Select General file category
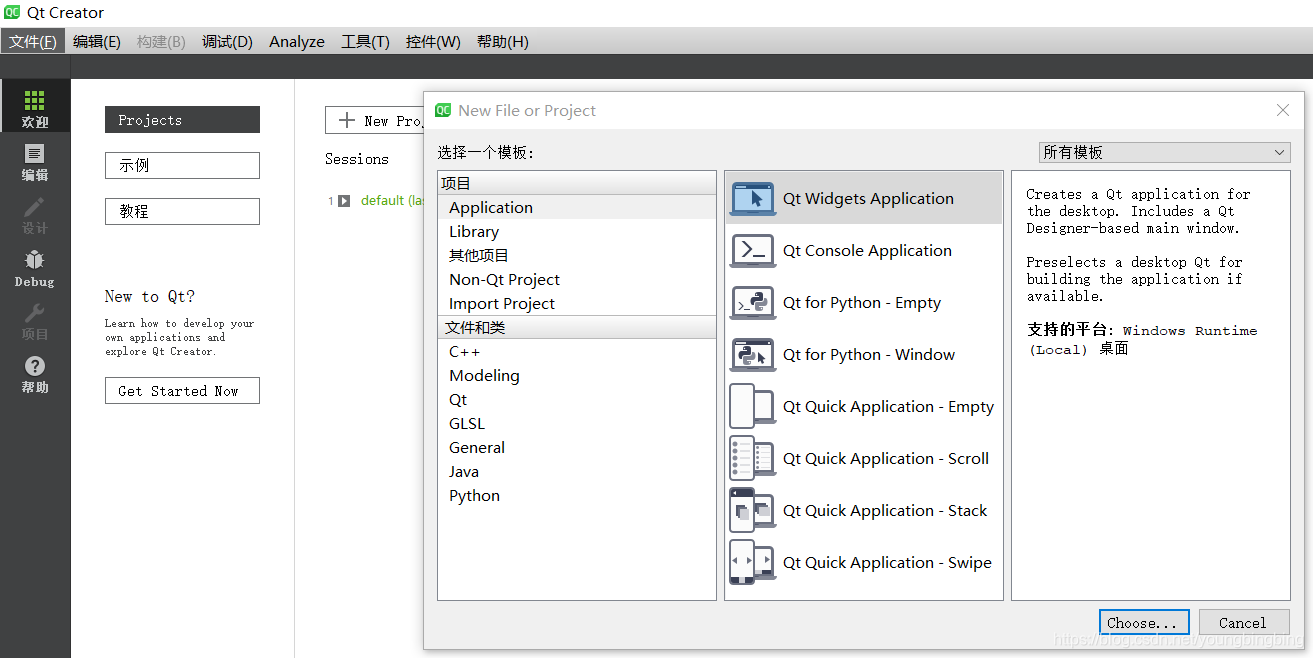 [x=577, y=447]
